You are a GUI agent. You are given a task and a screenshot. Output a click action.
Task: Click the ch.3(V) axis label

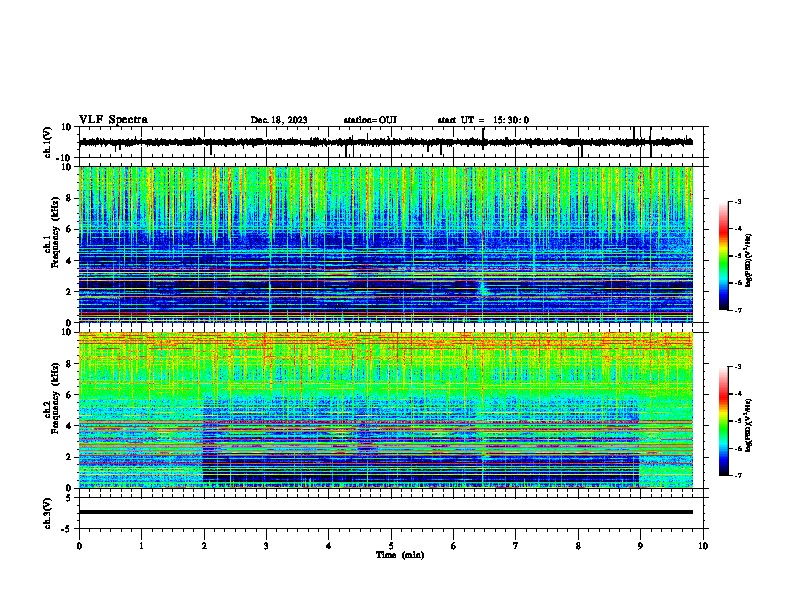pyautogui.click(x=48, y=513)
